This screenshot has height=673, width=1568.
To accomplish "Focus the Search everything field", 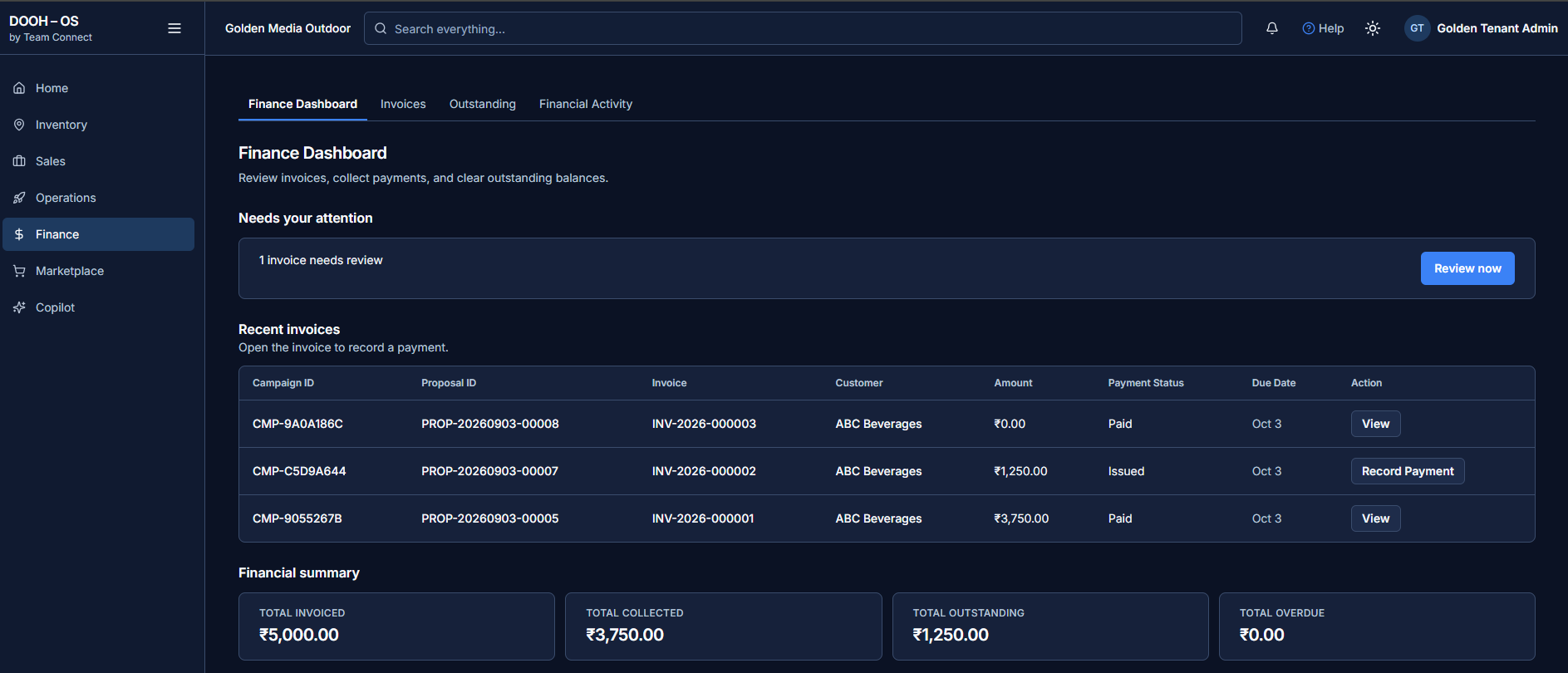I will [x=803, y=28].
